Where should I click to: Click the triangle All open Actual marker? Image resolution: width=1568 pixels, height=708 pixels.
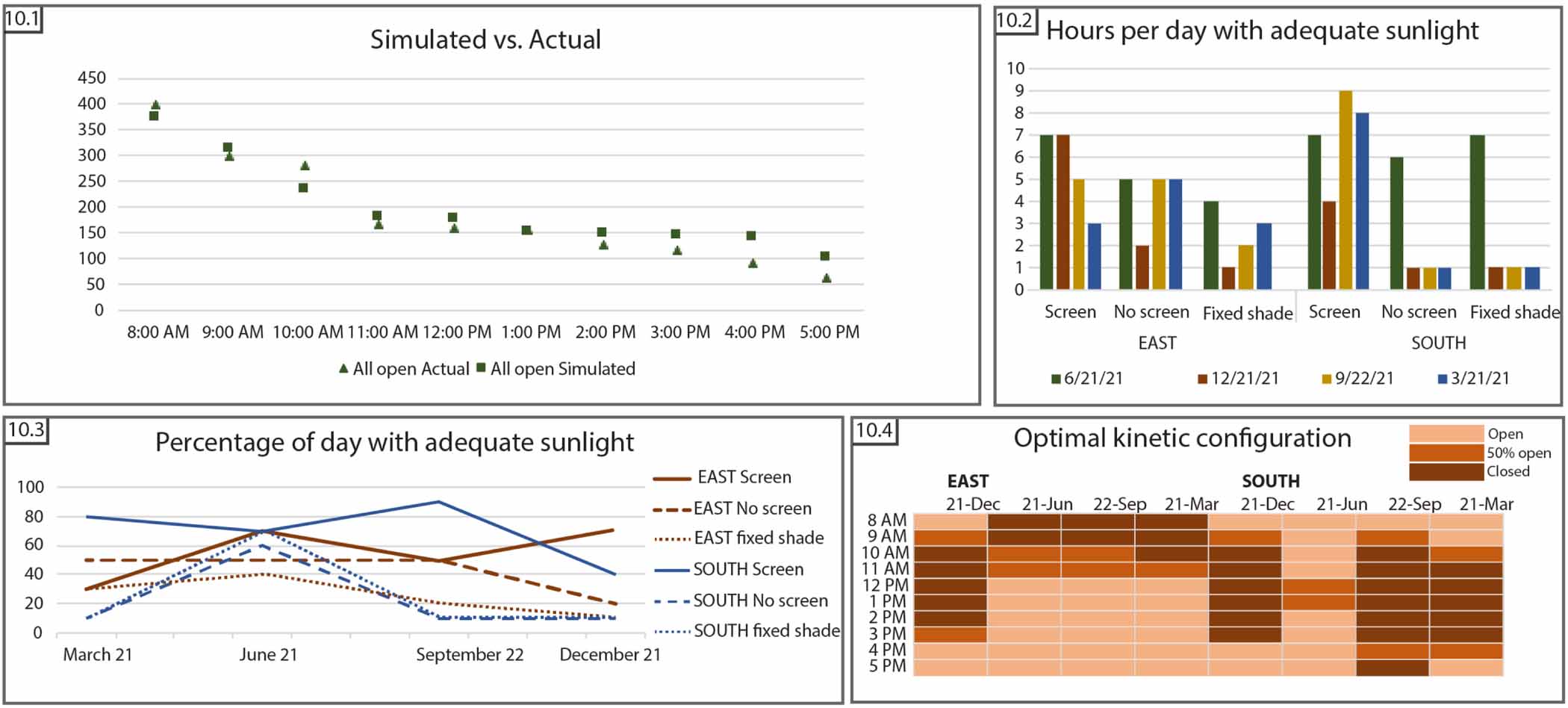coord(343,368)
